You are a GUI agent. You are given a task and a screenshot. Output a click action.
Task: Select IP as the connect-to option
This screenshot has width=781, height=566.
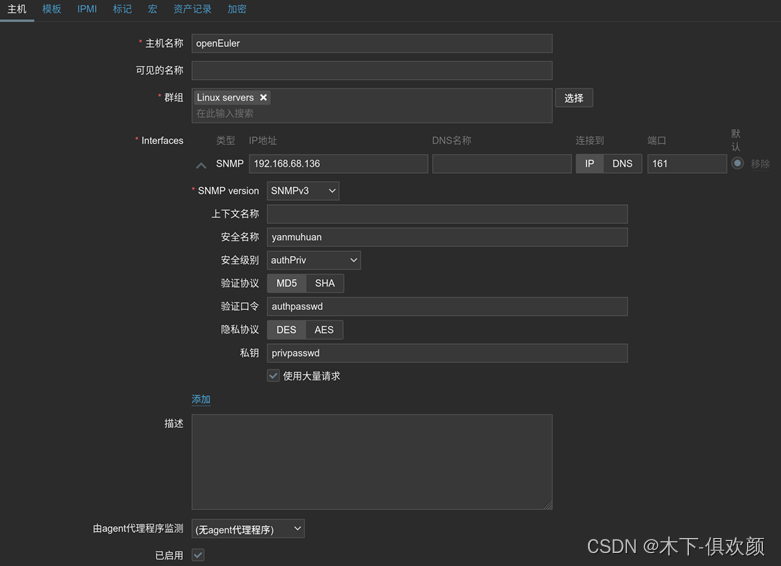click(590, 163)
